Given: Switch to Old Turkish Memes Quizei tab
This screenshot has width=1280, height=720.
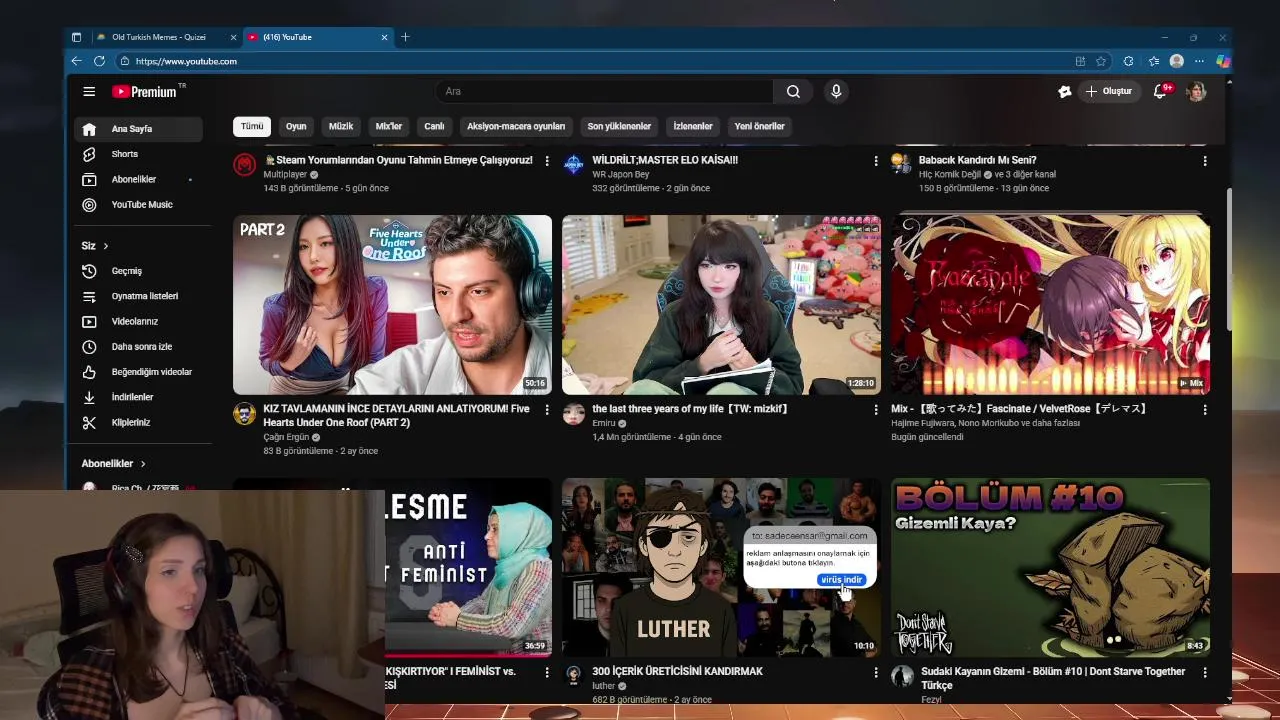Looking at the screenshot, I should (166, 37).
